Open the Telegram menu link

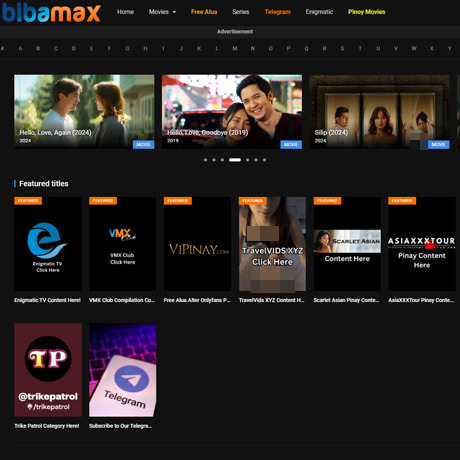pyautogui.click(x=277, y=12)
